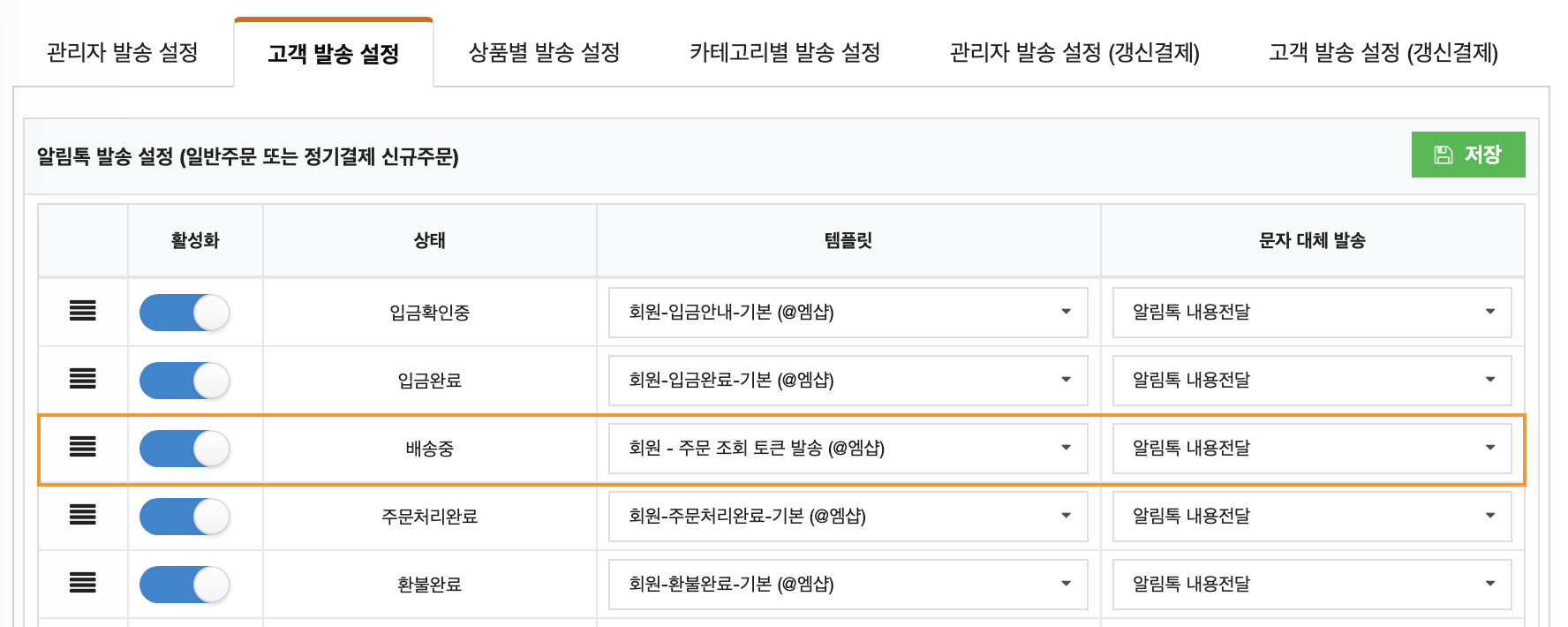Click the drag handle icon for 환불완료 row
Viewport: 1568px width, 627px height.
[83, 583]
